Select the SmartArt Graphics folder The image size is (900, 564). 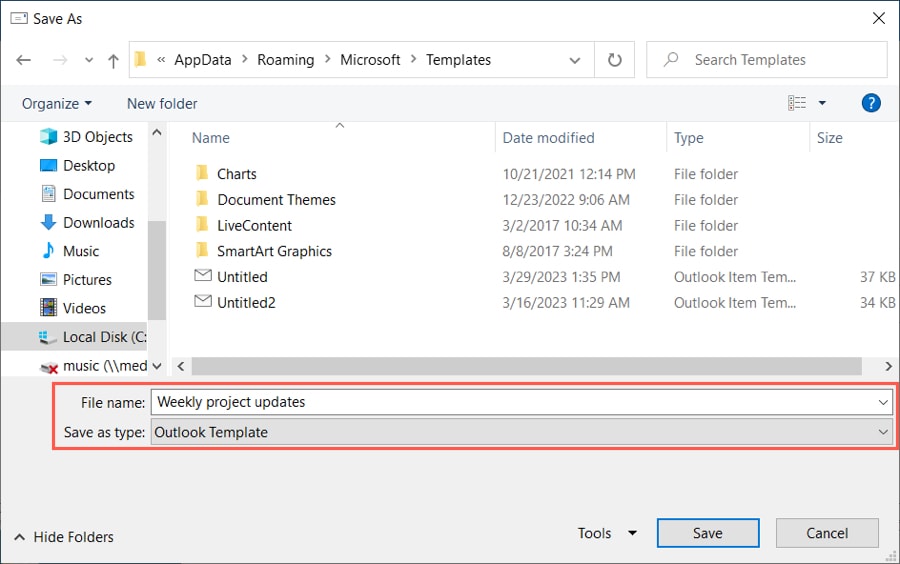(274, 251)
